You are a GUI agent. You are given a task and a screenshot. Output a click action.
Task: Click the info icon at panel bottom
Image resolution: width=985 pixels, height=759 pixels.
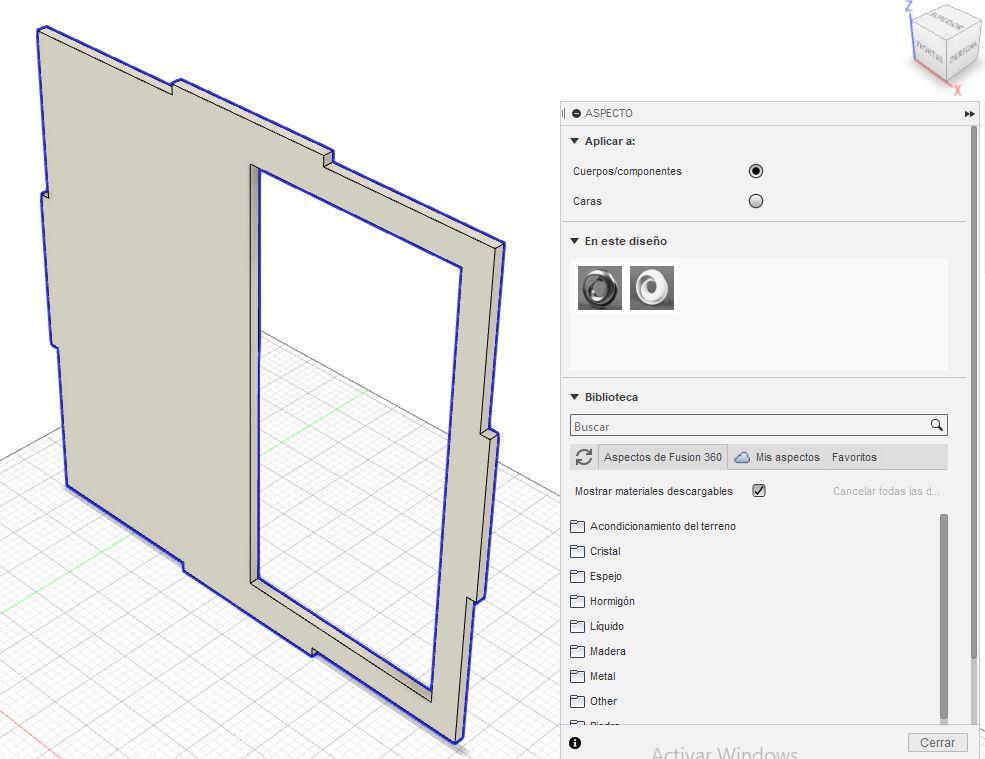pyautogui.click(x=575, y=743)
